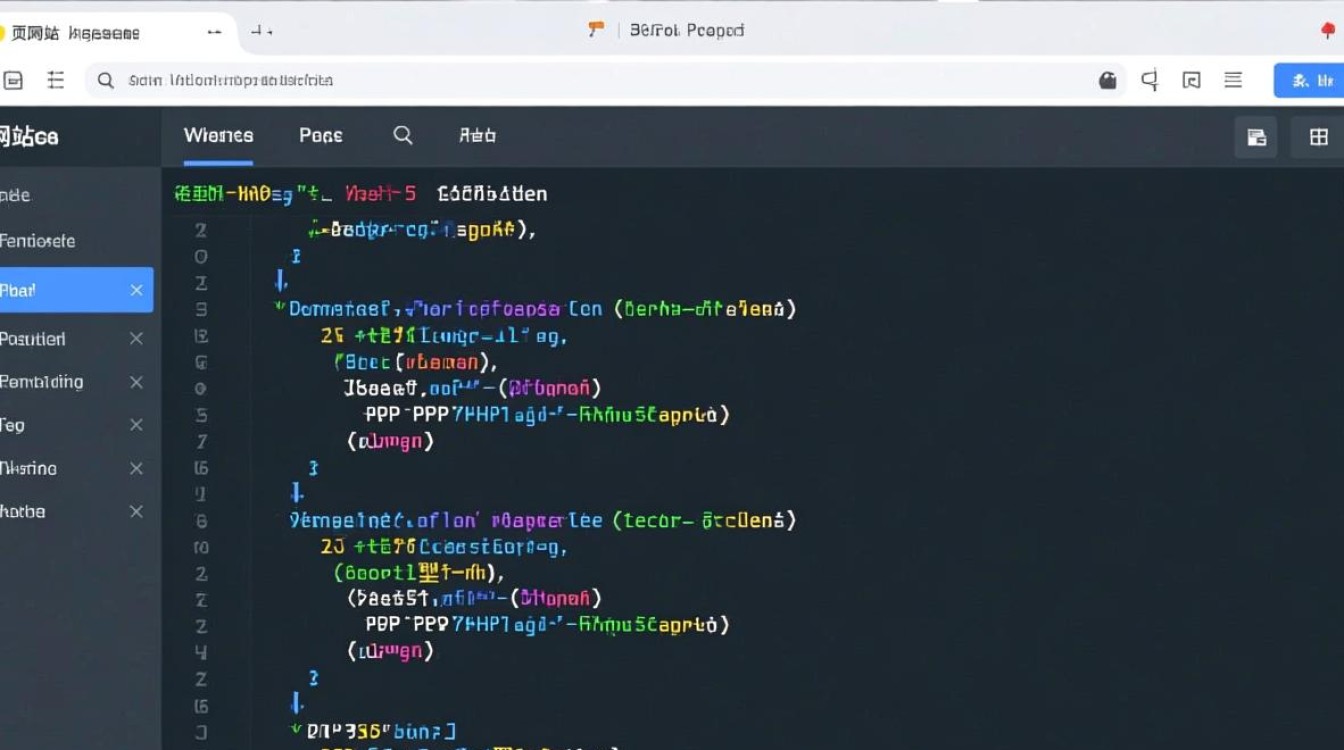Click the list icon beside the sidebar icon
1344x750 pixels.
[56, 80]
